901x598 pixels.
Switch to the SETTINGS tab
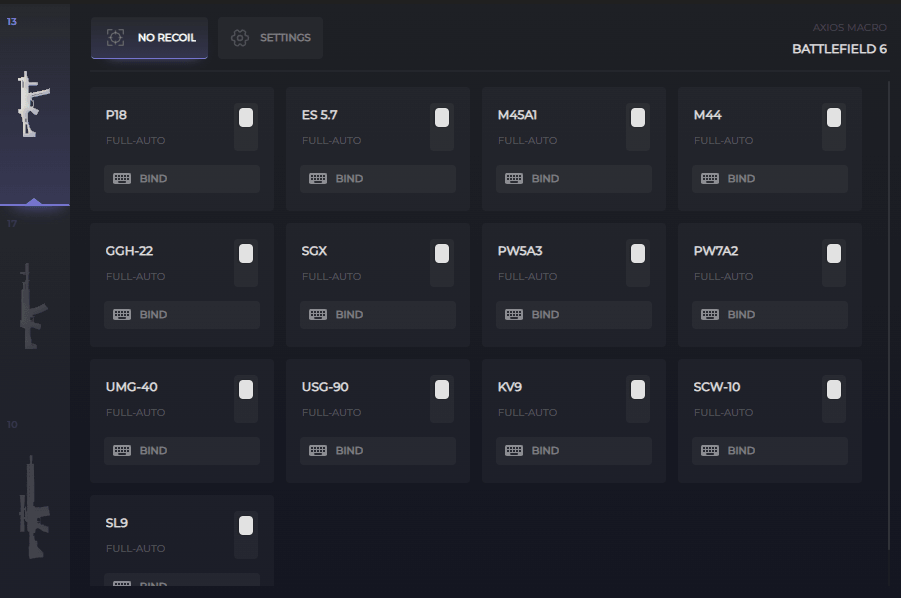coord(270,38)
